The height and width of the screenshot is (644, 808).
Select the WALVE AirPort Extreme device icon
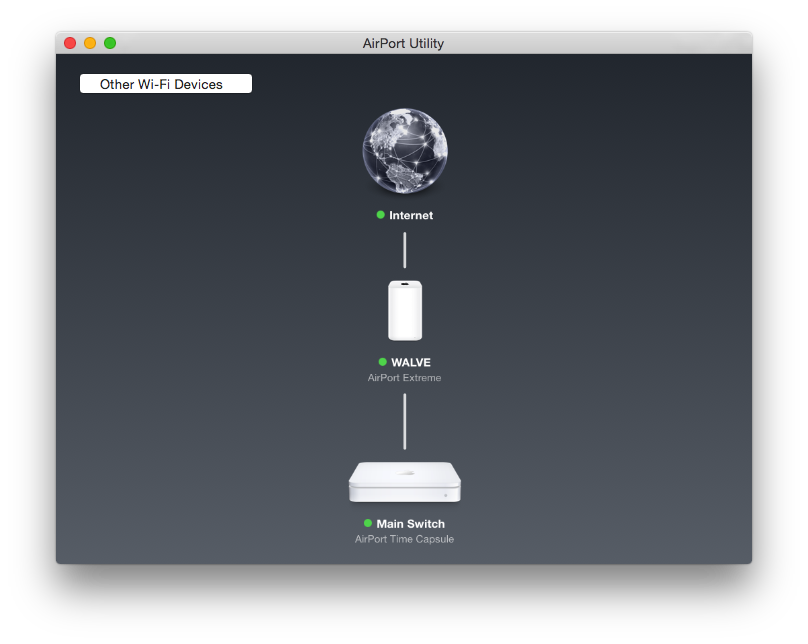pyautogui.click(x=405, y=311)
